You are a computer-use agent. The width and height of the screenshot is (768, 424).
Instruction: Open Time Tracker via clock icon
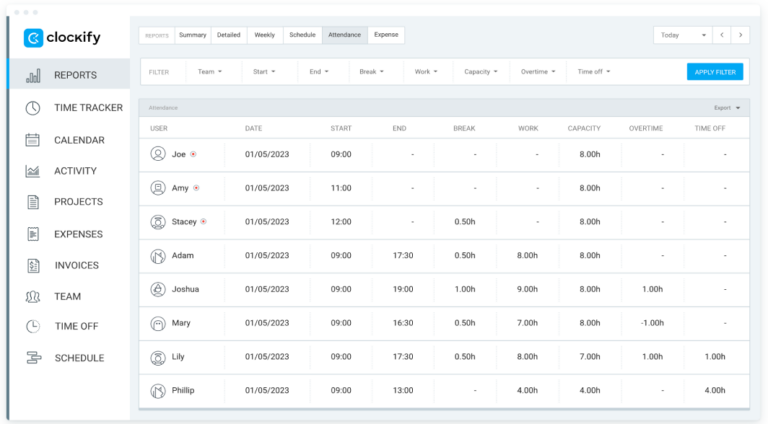[33, 107]
